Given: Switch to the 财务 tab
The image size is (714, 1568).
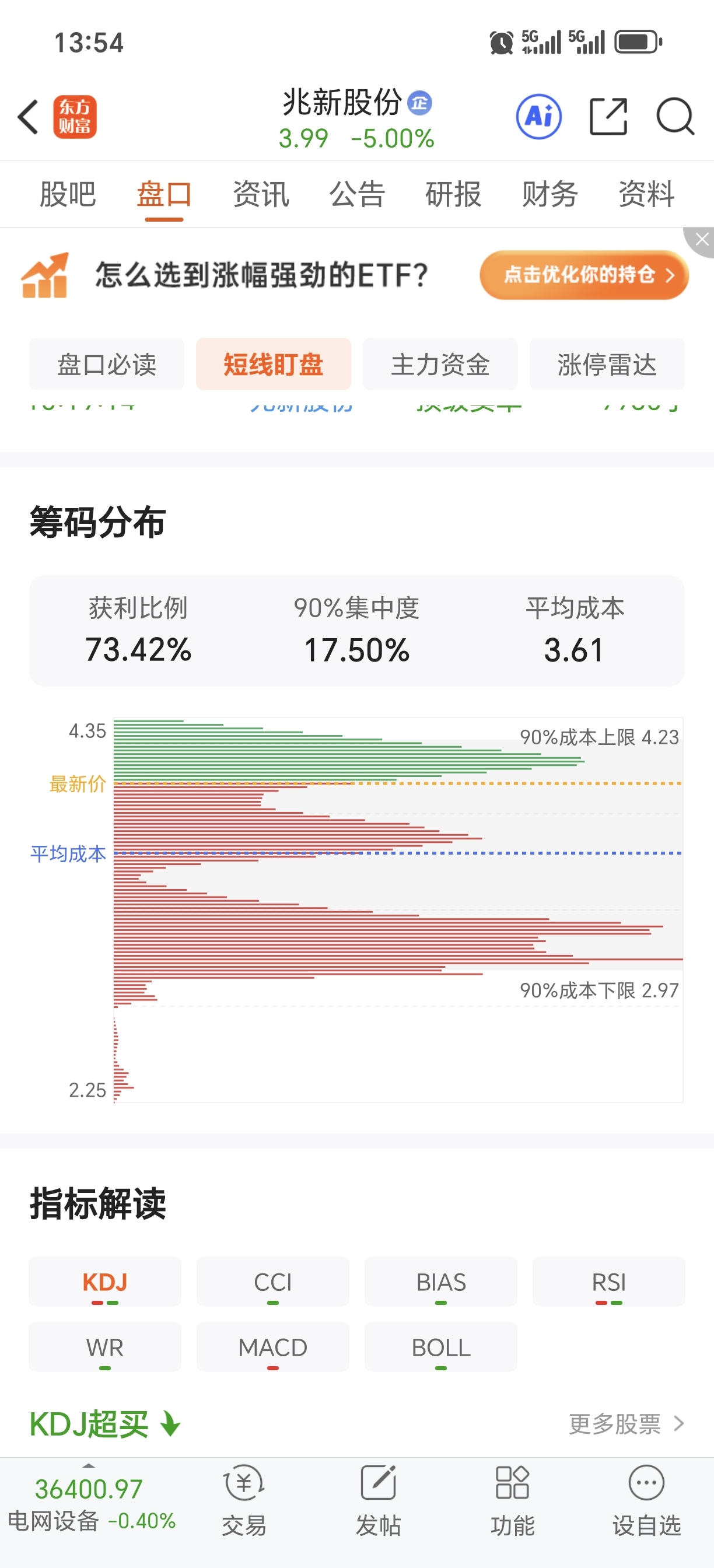Looking at the screenshot, I should (549, 194).
